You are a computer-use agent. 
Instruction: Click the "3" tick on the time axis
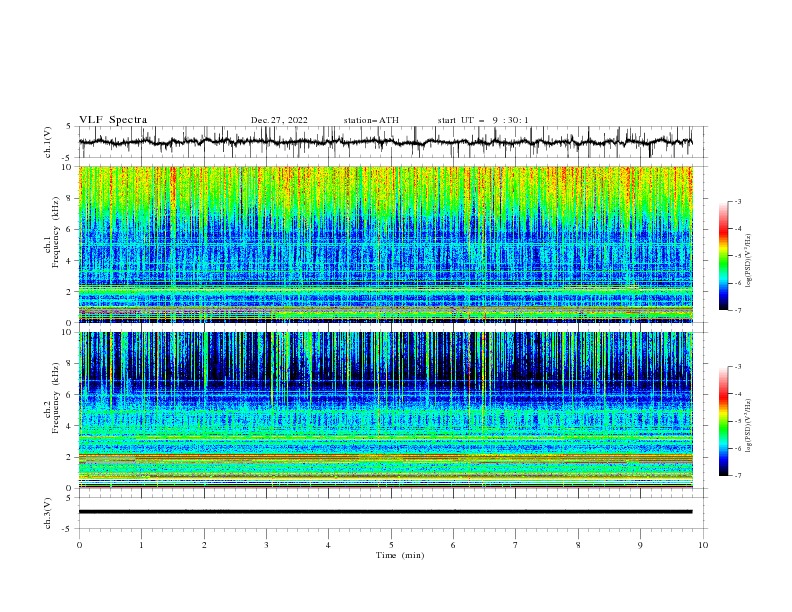266,545
